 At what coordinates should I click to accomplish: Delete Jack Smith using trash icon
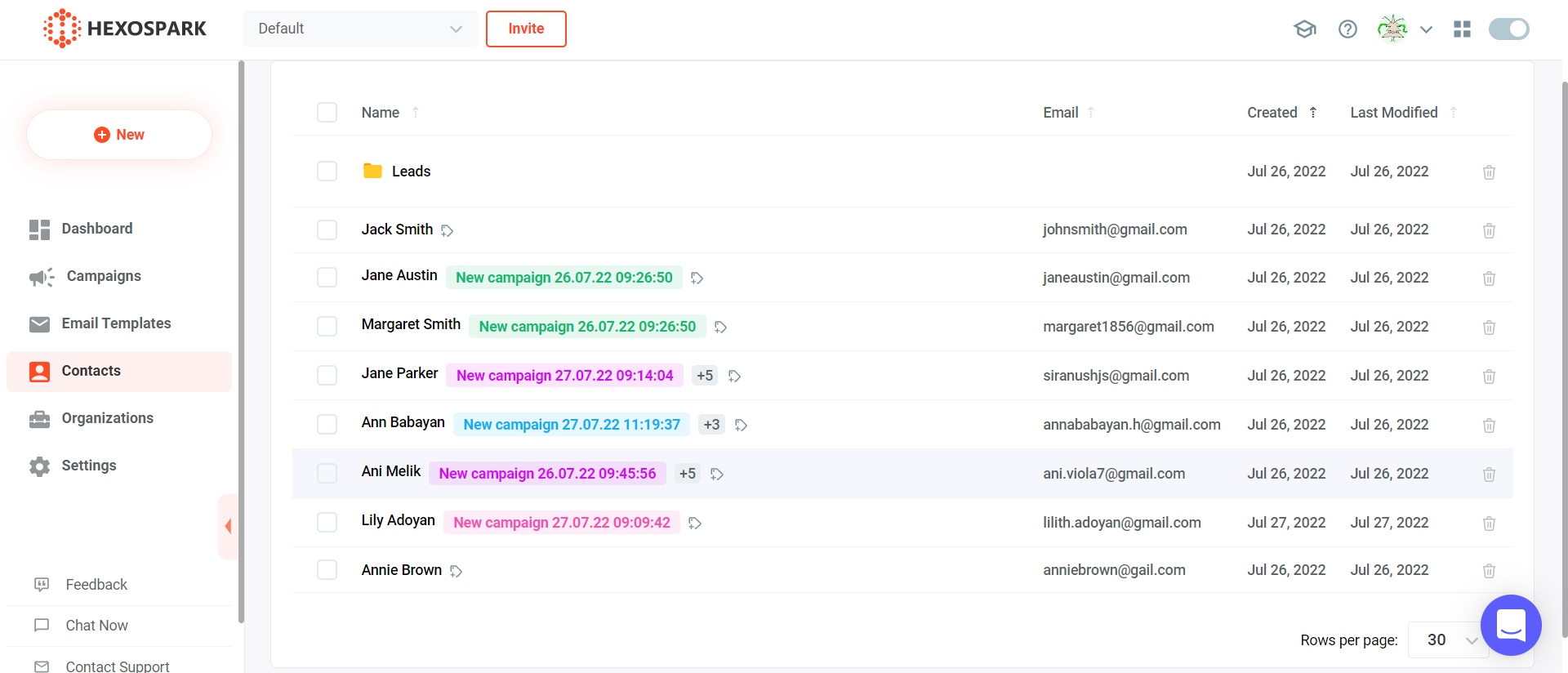pyautogui.click(x=1489, y=230)
